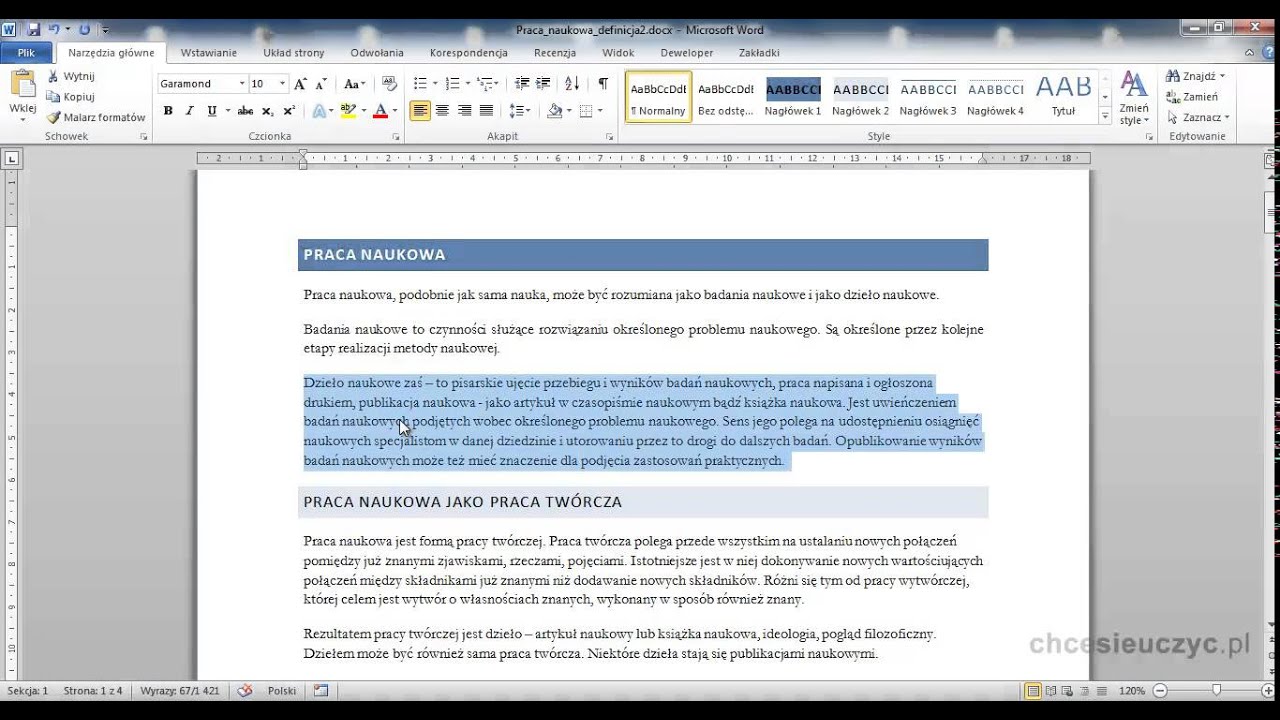Image resolution: width=1280 pixels, height=720 pixels.
Task: Justify the paragraph text
Action: 486,111
